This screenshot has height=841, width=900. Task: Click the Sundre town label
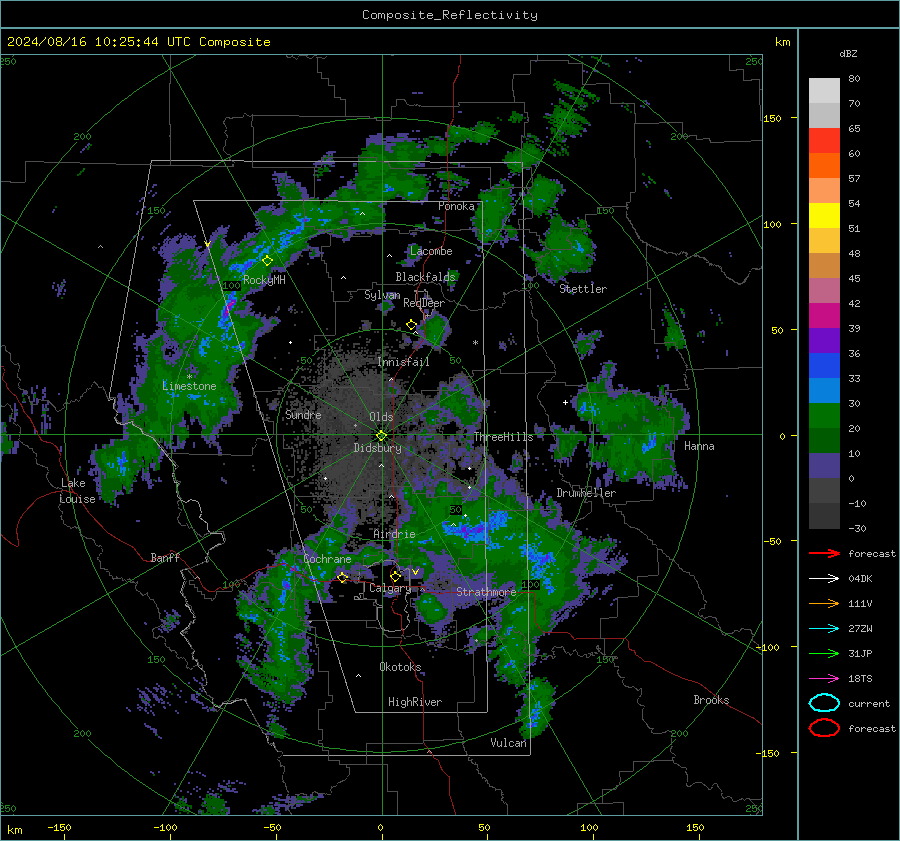coord(303,414)
